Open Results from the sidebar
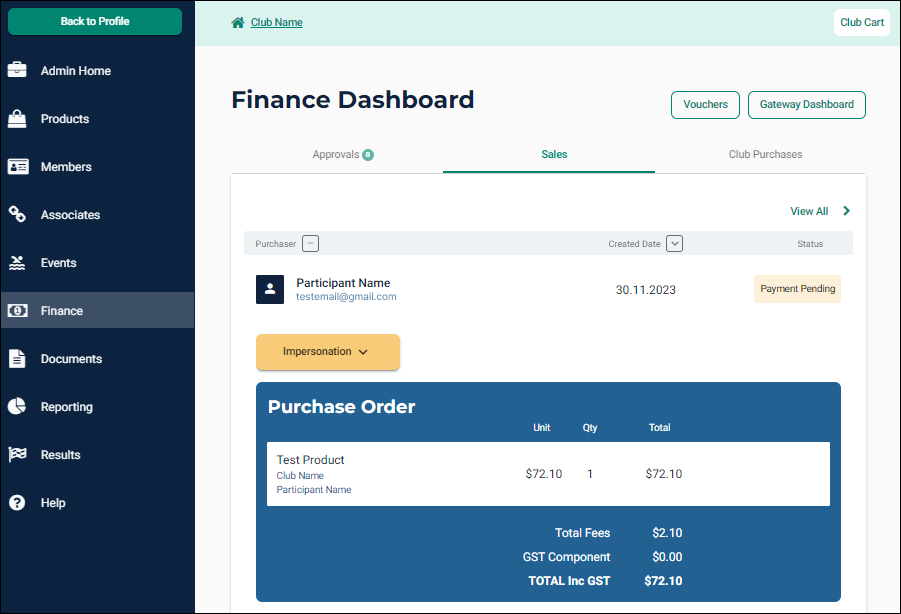 (x=98, y=454)
